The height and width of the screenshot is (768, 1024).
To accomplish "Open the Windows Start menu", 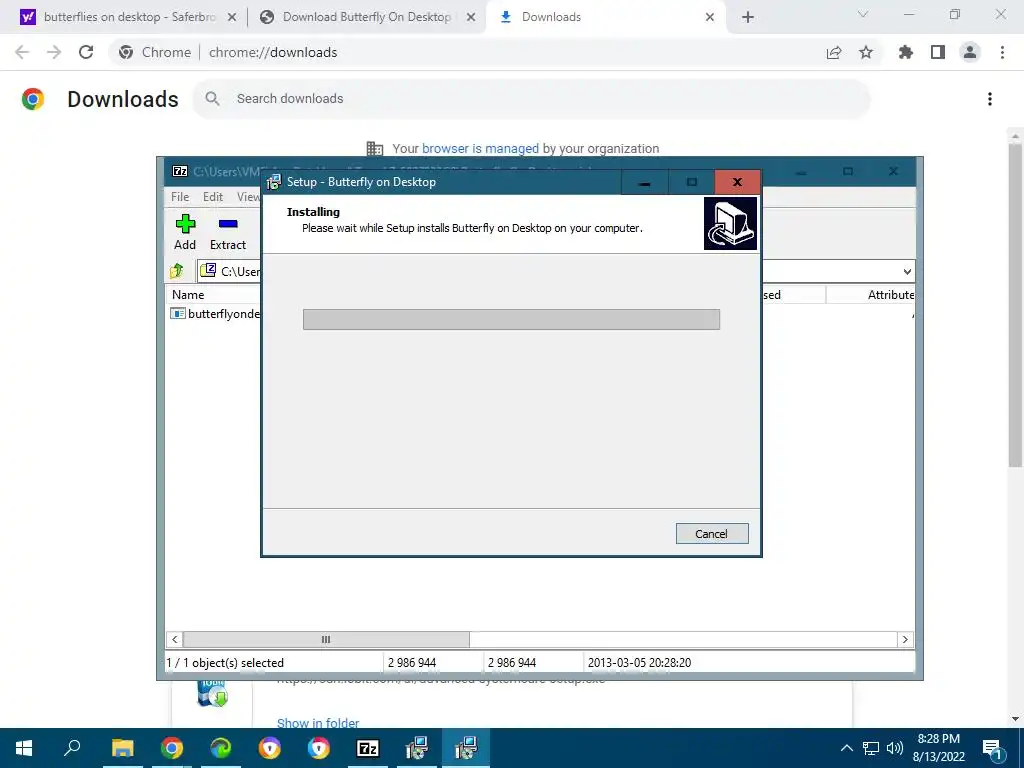I will tap(24, 748).
